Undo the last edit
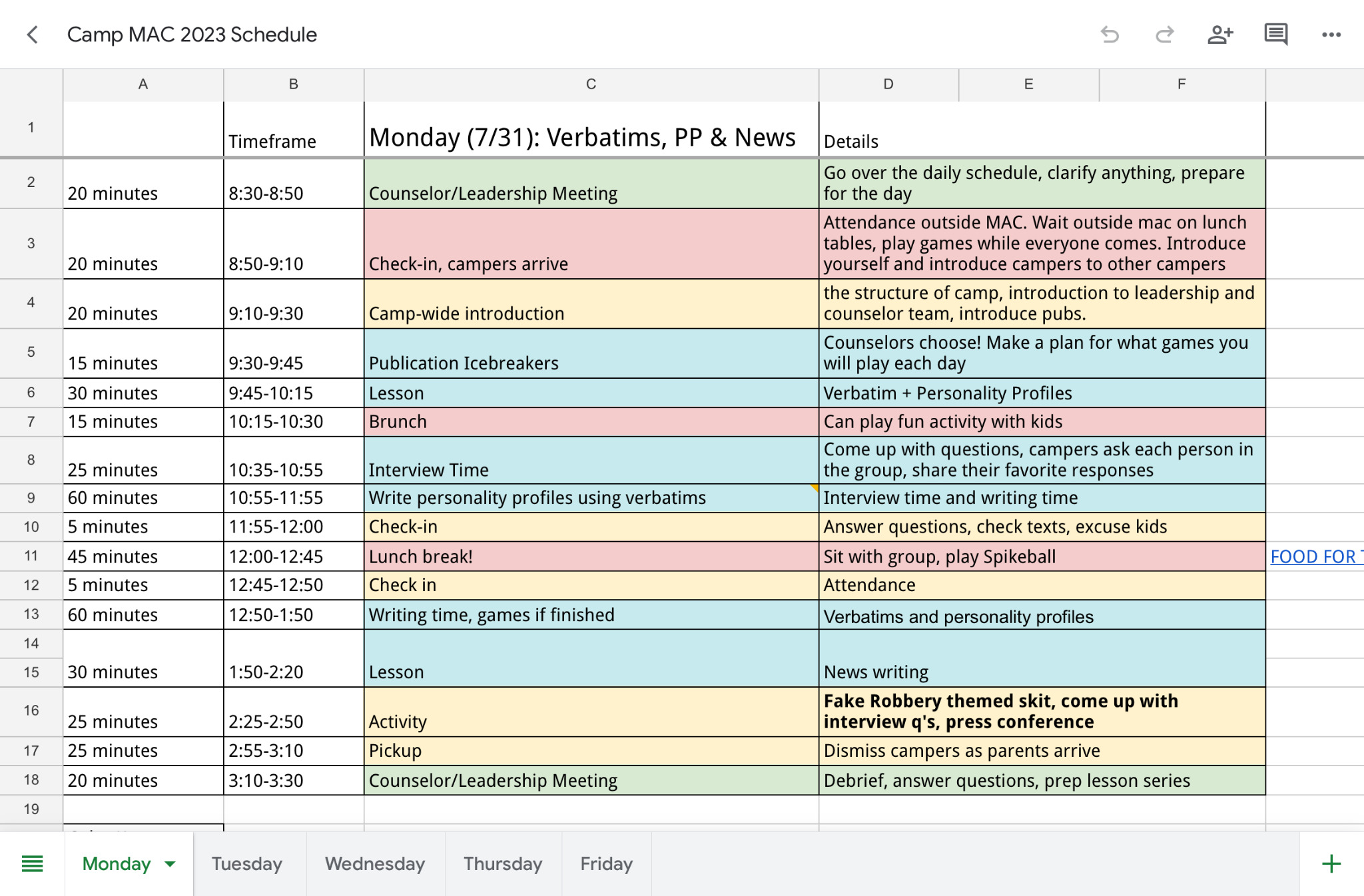 tap(1110, 35)
